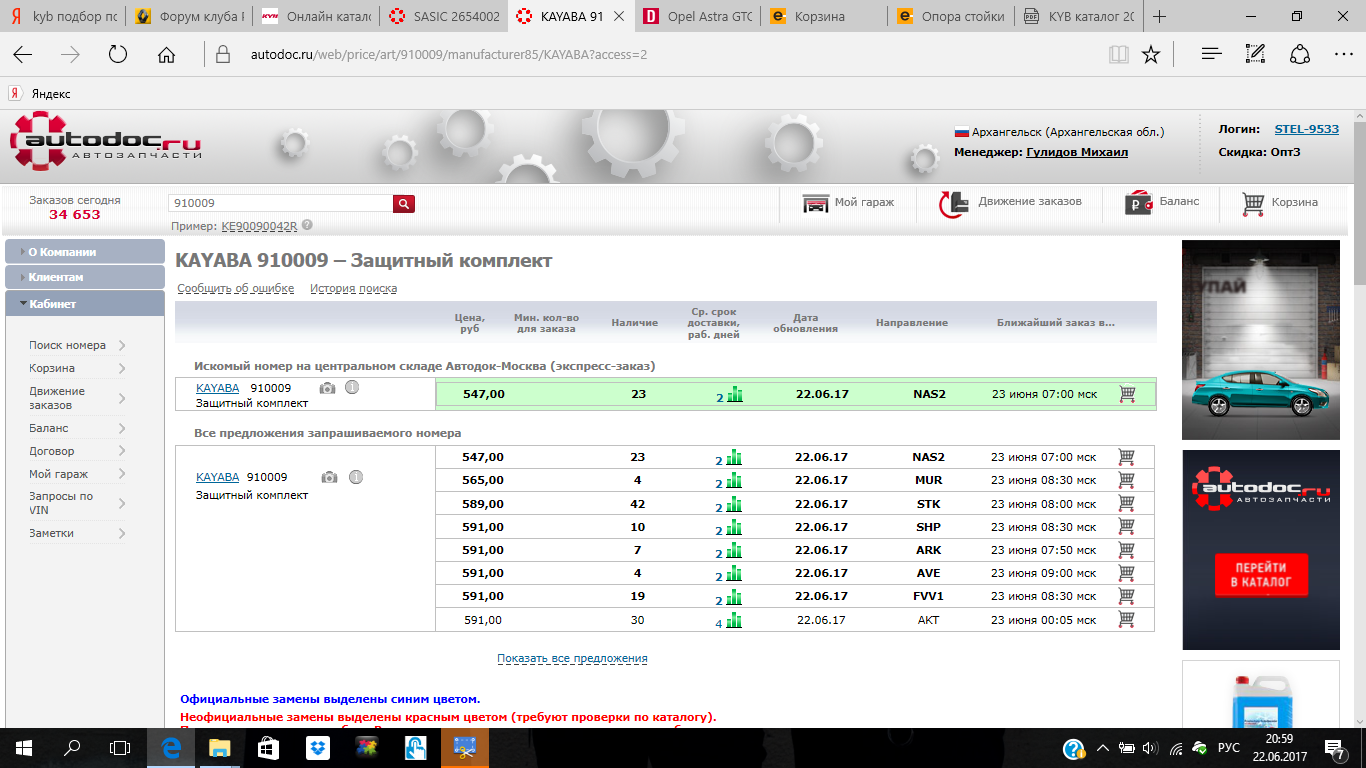The image size is (1366, 768).
Task: Open the Windows Start menu
Action: pos(23,747)
